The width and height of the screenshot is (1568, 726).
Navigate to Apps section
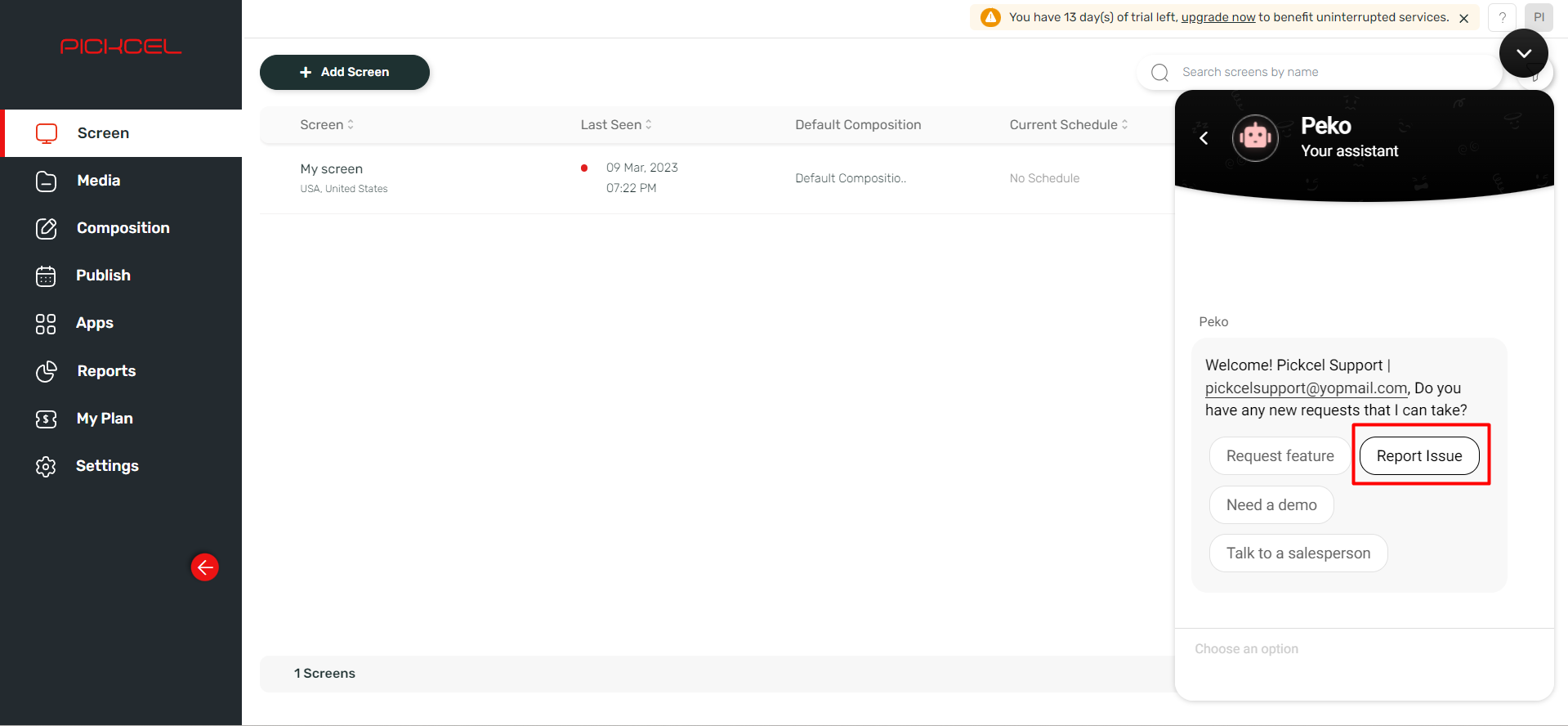click(x=95, y=323)
